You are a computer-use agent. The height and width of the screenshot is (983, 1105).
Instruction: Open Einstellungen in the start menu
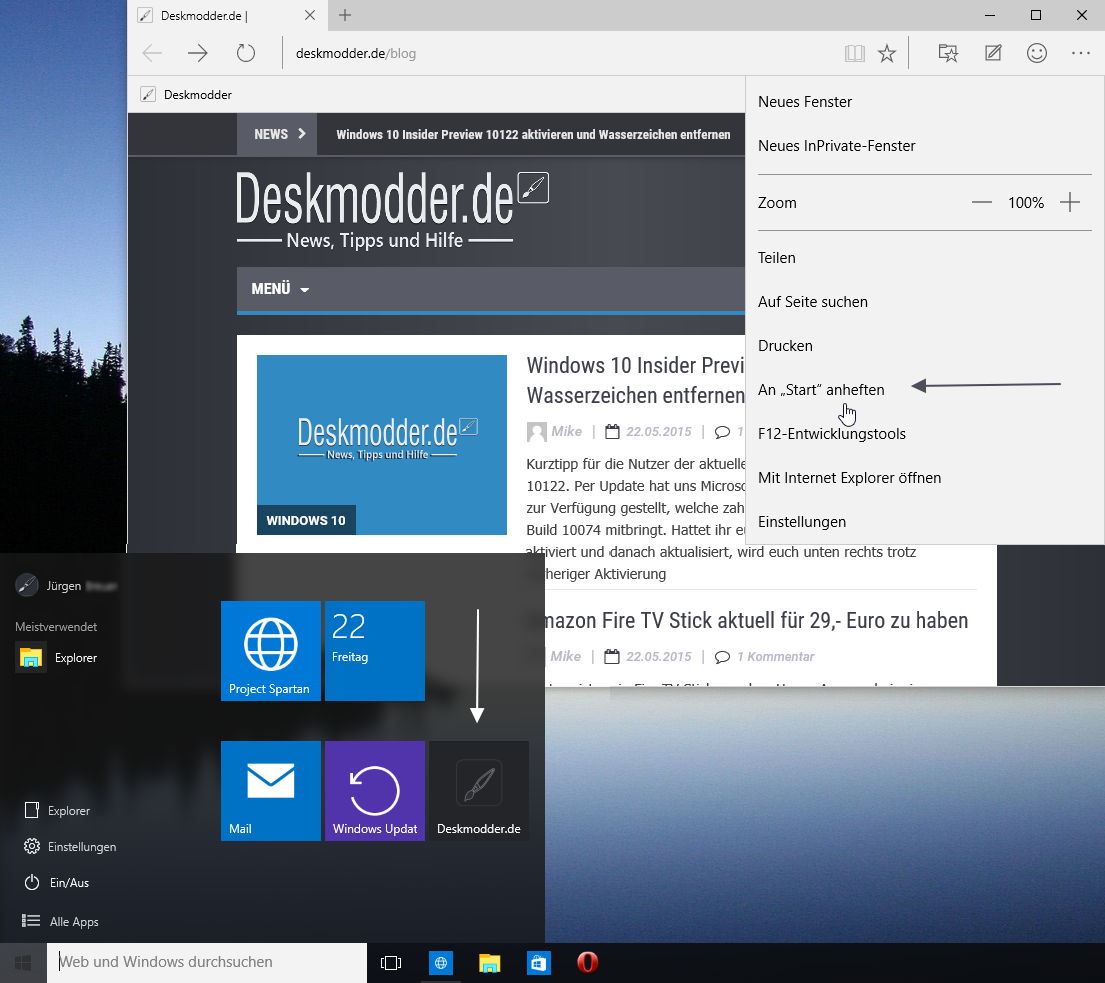pos(70,847)
